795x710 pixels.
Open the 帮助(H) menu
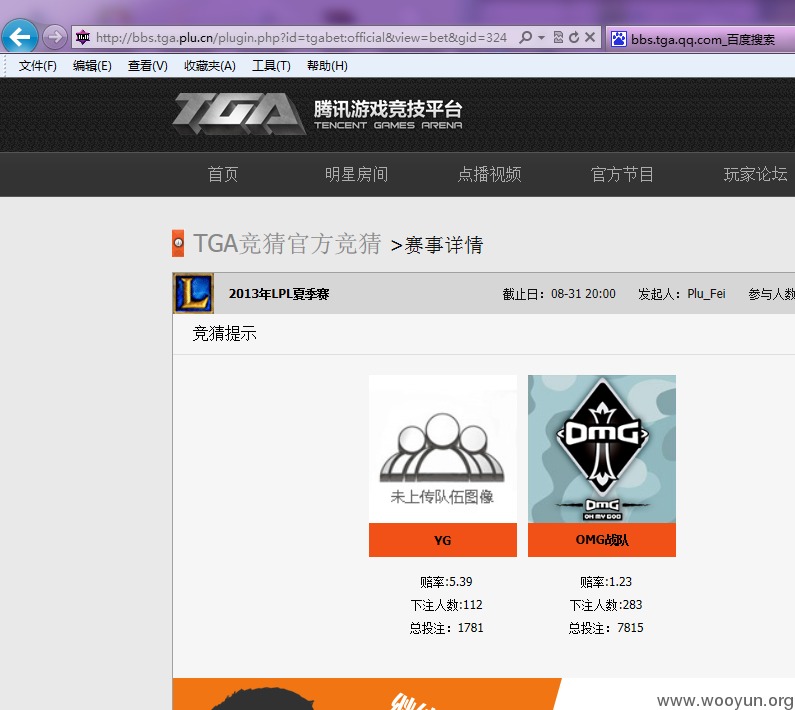(327, 66)
